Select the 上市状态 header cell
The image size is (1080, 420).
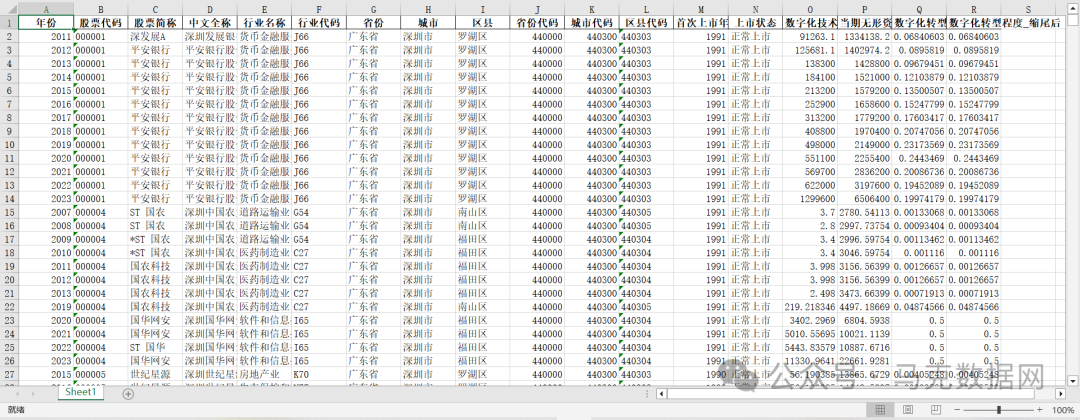point(756,23)
